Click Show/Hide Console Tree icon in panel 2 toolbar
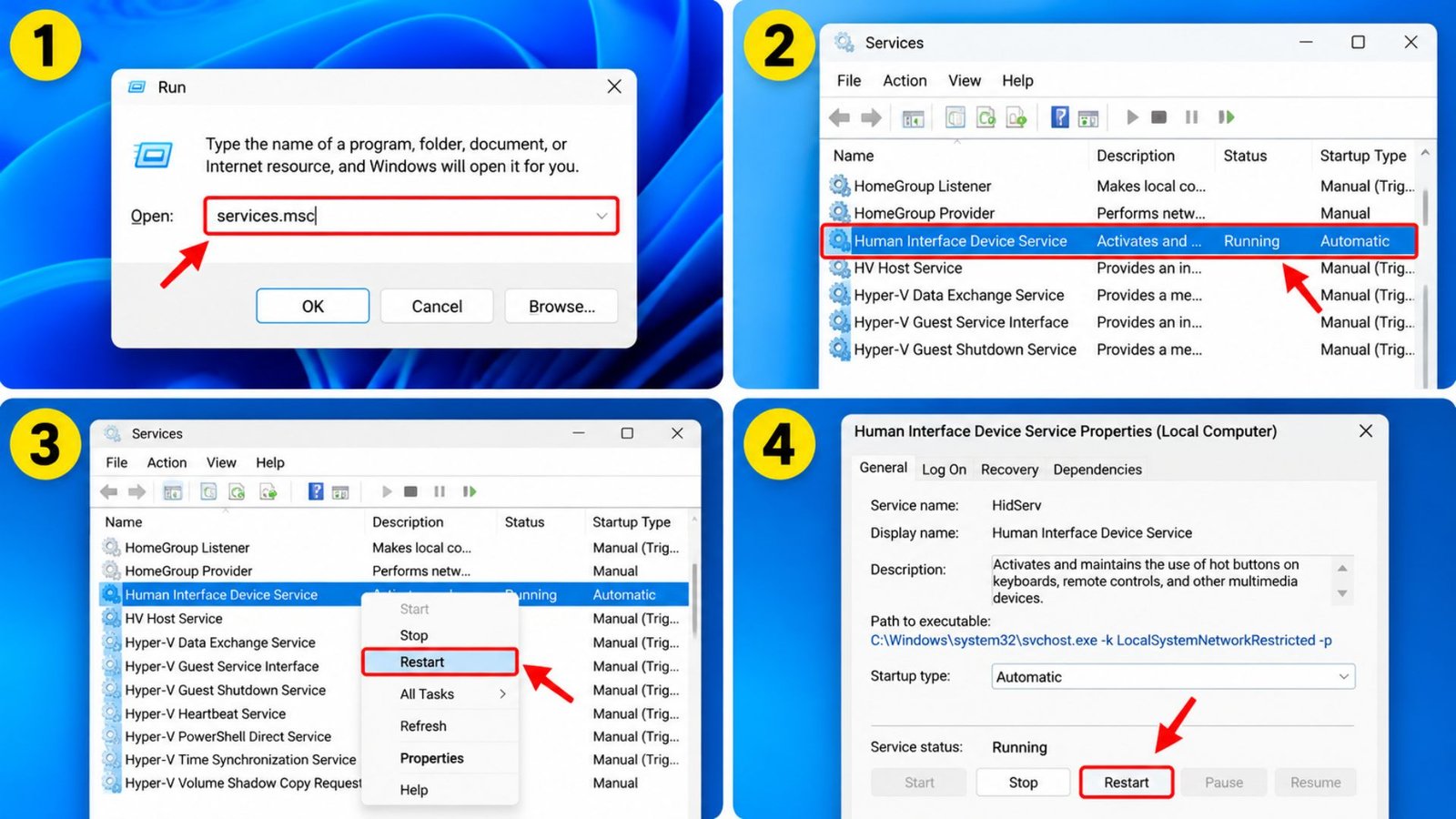Screen dimensions: 1456x819 point(913,117)
